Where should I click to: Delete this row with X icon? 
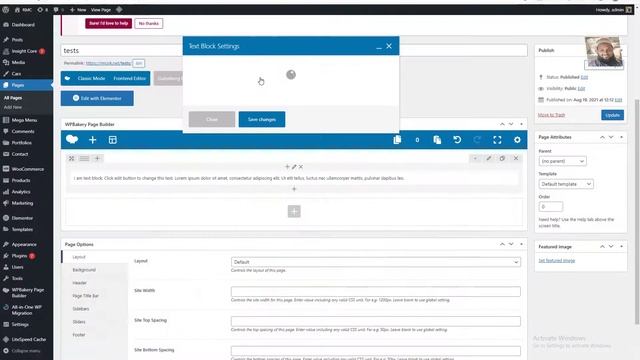point(516,158)
